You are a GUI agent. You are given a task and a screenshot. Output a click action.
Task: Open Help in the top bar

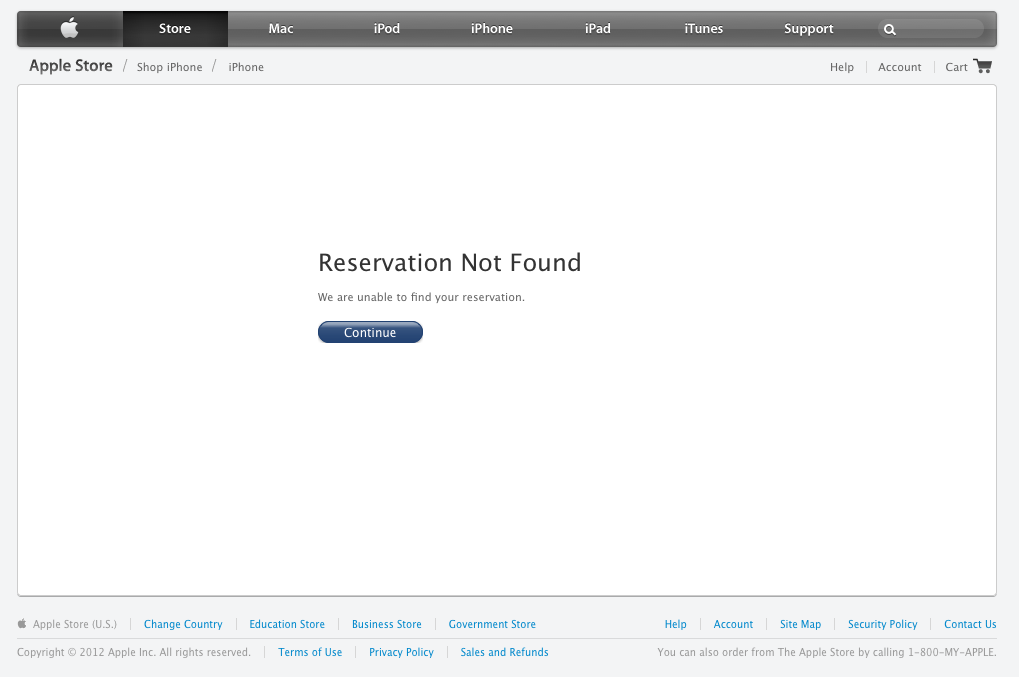pyautogui.click(x=842, y=67)
